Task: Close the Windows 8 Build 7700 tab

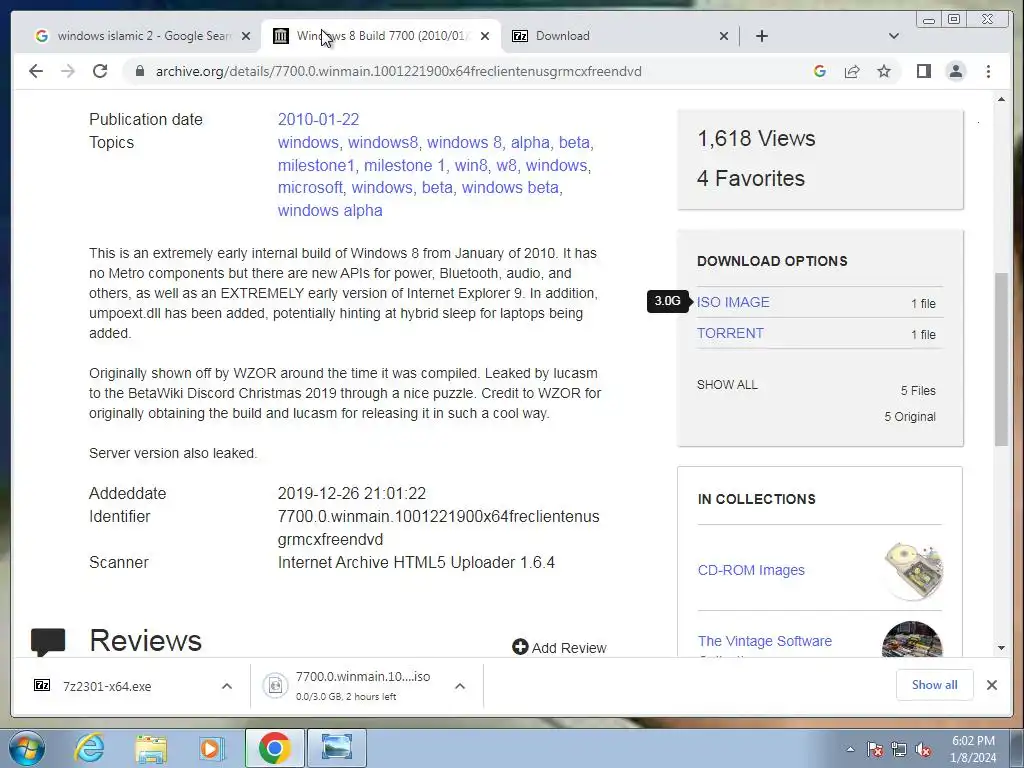Action: (485, 36)
